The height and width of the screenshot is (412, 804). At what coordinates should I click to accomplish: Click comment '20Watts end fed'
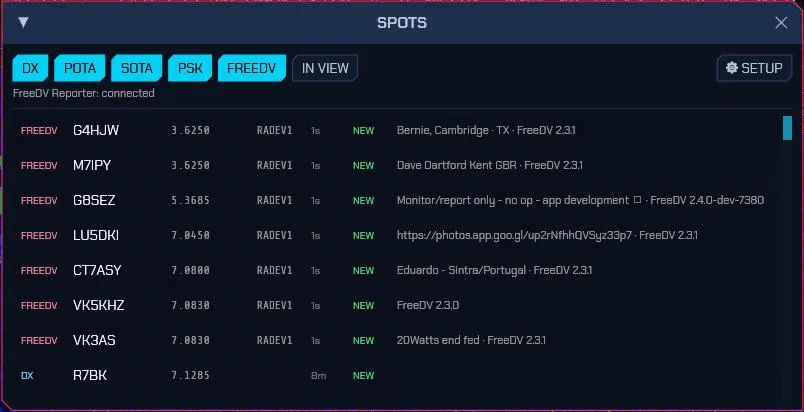(438, 340)
